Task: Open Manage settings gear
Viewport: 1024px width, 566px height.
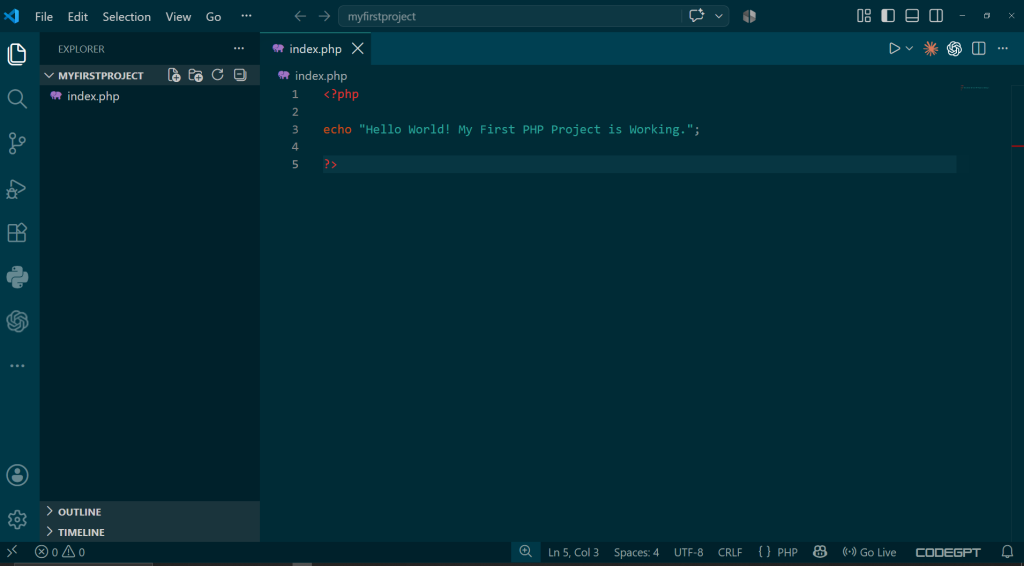Action: coord(17,520)
